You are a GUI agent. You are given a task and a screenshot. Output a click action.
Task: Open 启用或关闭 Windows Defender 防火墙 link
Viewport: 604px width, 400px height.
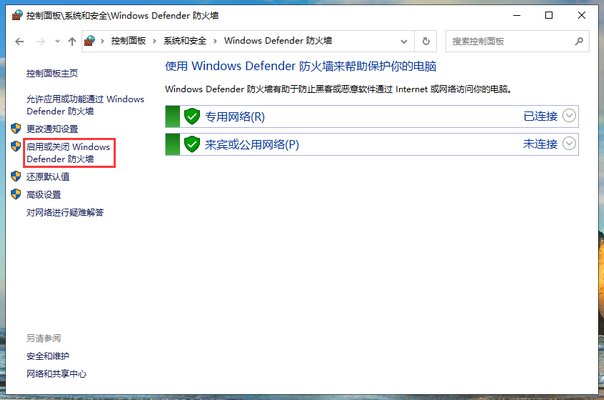[x=68, y=153]
